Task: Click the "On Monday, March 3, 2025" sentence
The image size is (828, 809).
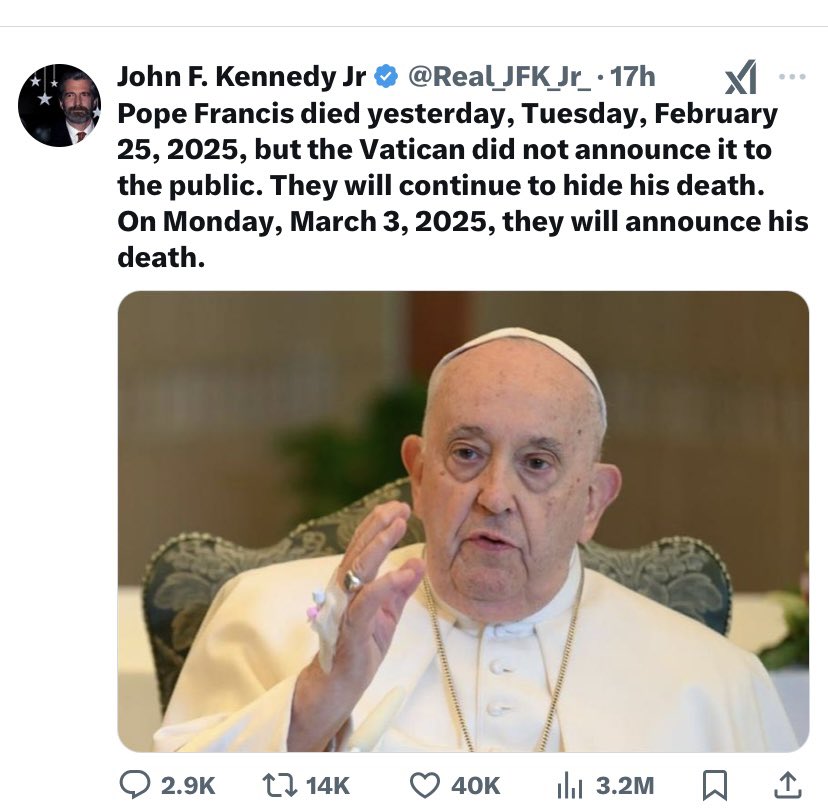Action: point(463,221)
